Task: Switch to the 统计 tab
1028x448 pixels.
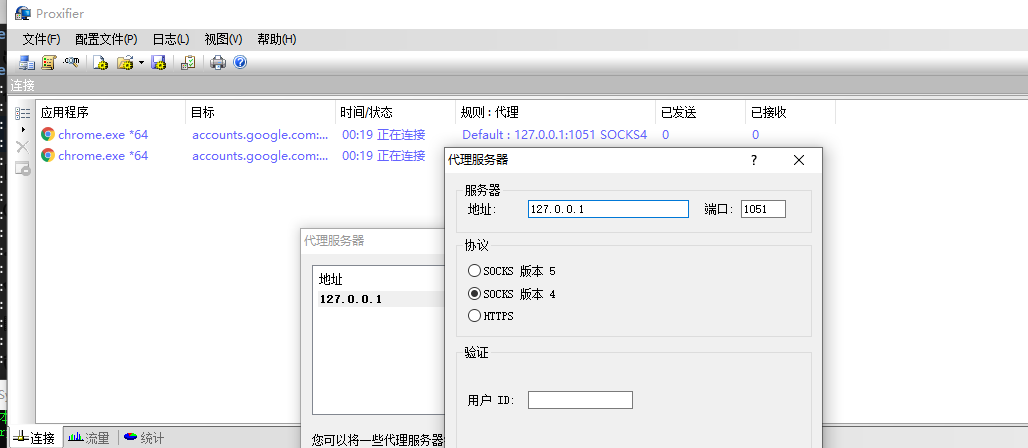Action: (144, 438)
